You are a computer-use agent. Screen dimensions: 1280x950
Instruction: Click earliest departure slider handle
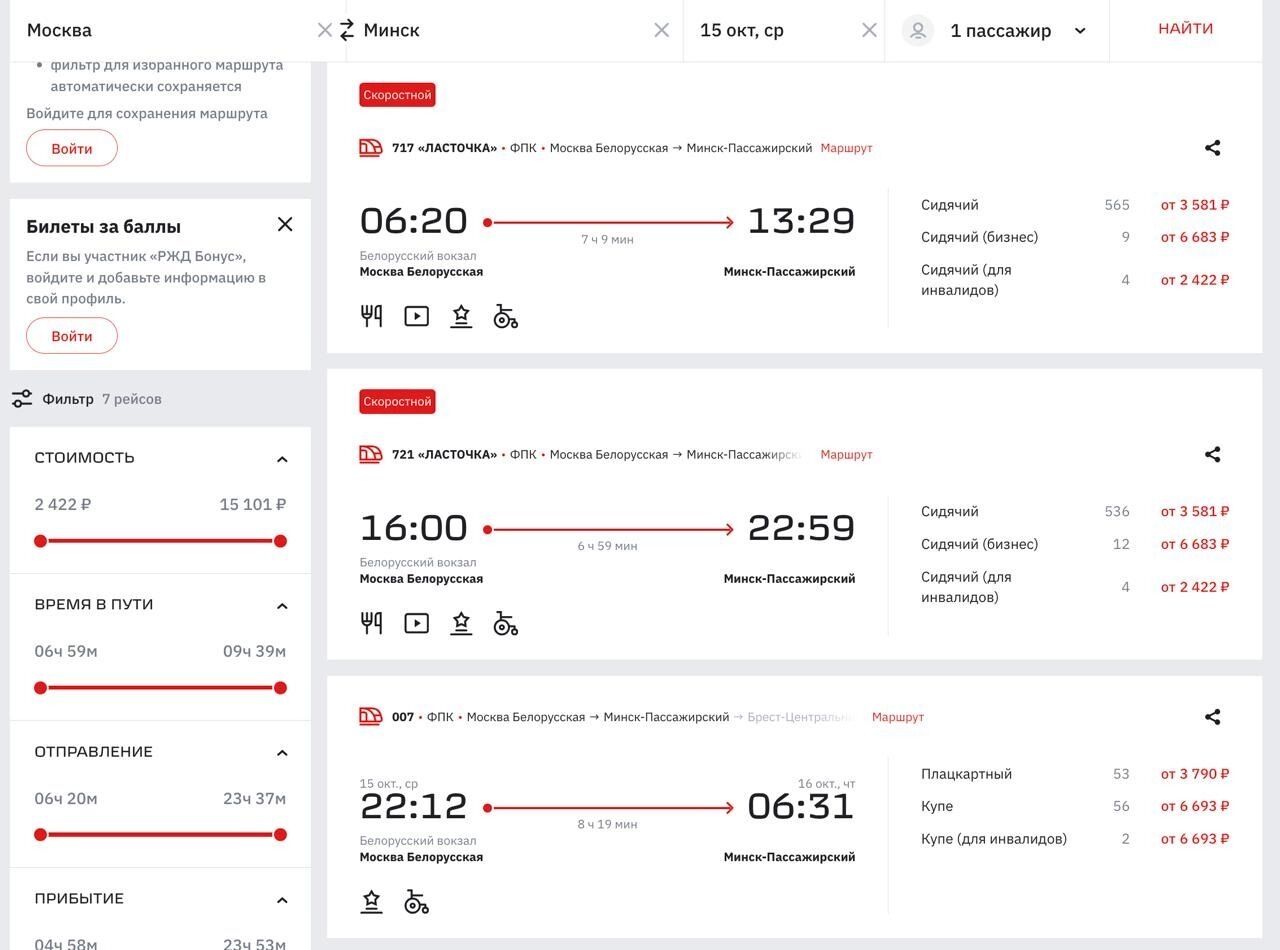[40, 835]
